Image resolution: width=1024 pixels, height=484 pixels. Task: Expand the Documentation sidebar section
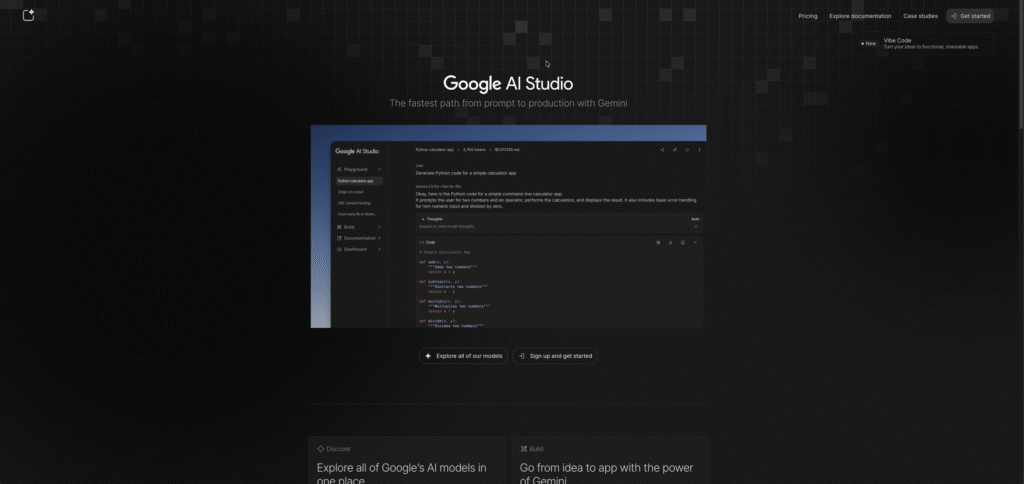pos(379,238)
